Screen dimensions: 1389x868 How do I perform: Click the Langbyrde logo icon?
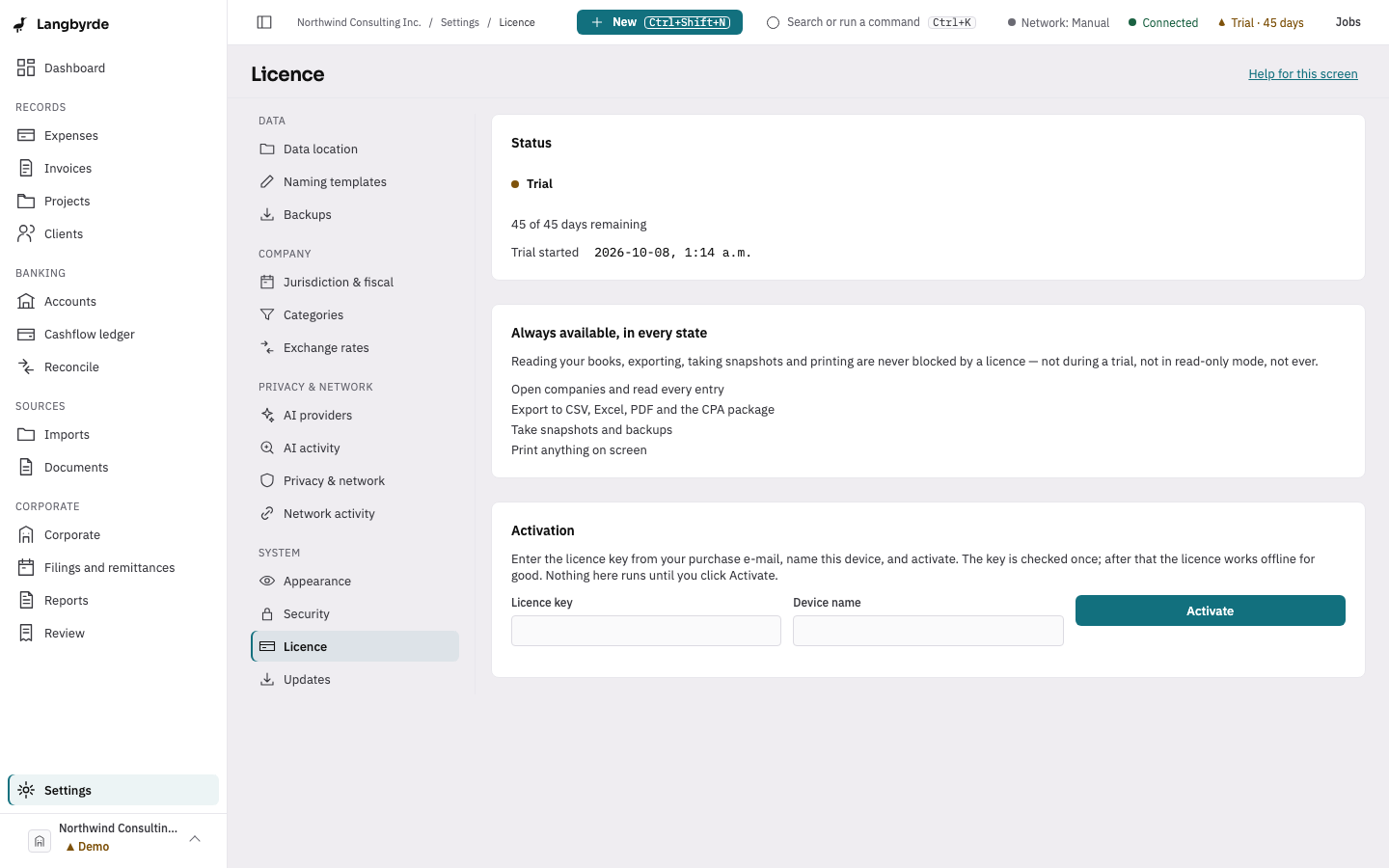pyautogui.click(x=20, y=24)
